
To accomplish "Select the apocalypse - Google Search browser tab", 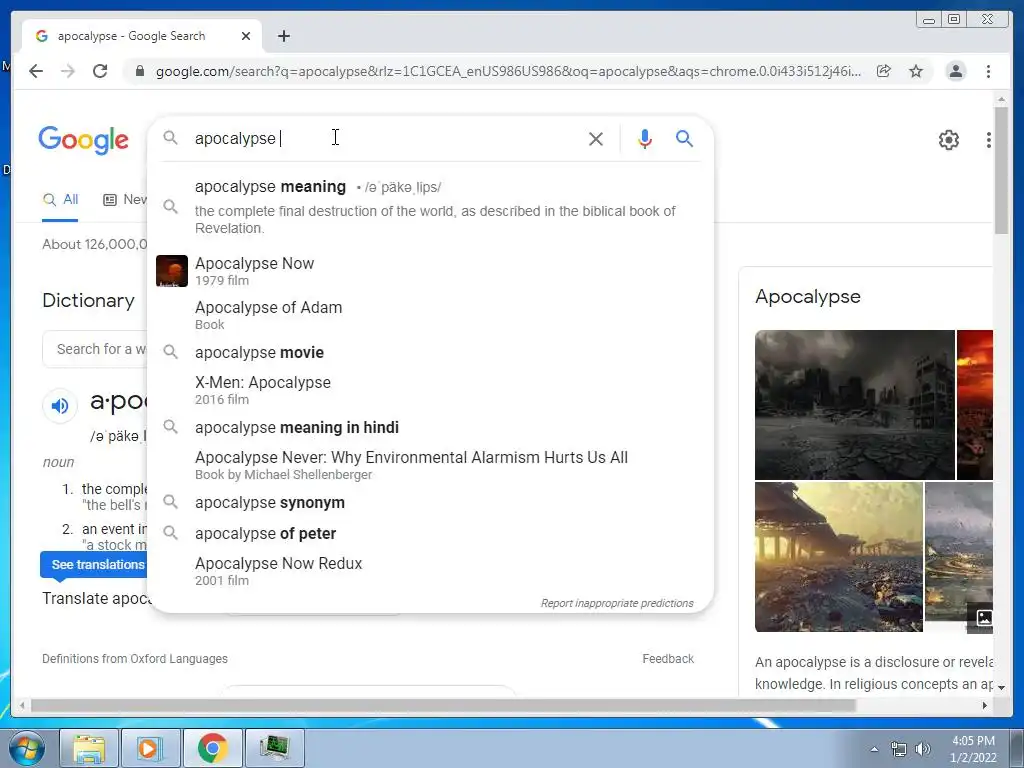I will point(142,36).
